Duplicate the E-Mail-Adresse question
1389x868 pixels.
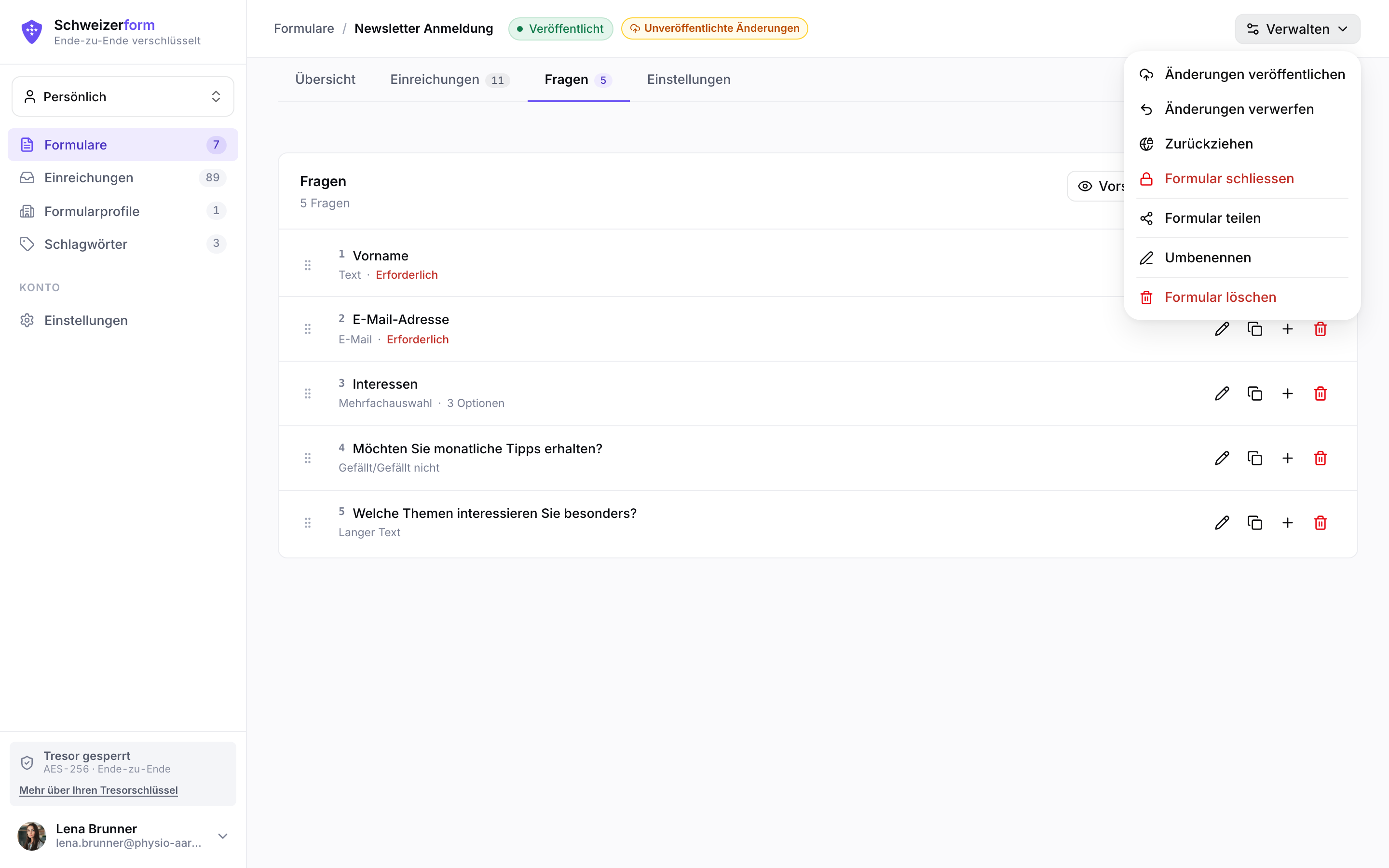(x=1255, y=329)
